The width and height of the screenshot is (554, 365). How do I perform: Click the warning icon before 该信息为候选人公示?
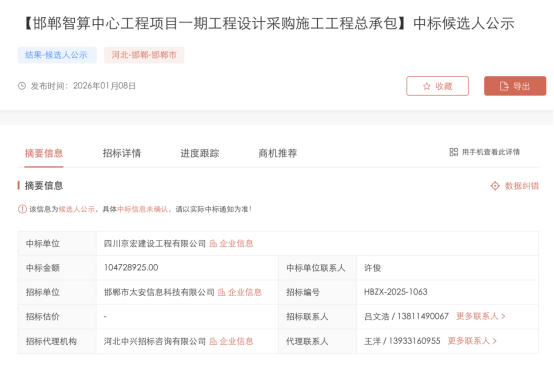click(22, 209)
